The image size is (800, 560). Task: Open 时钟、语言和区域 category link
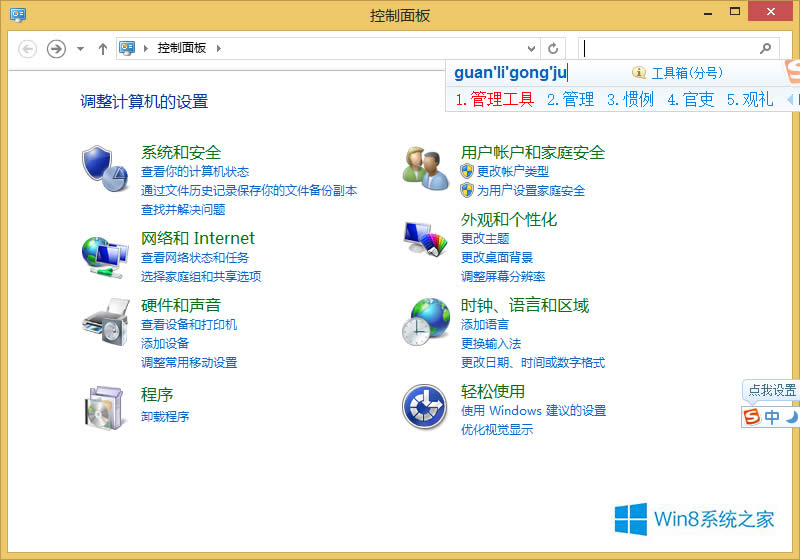click(525, 305)
